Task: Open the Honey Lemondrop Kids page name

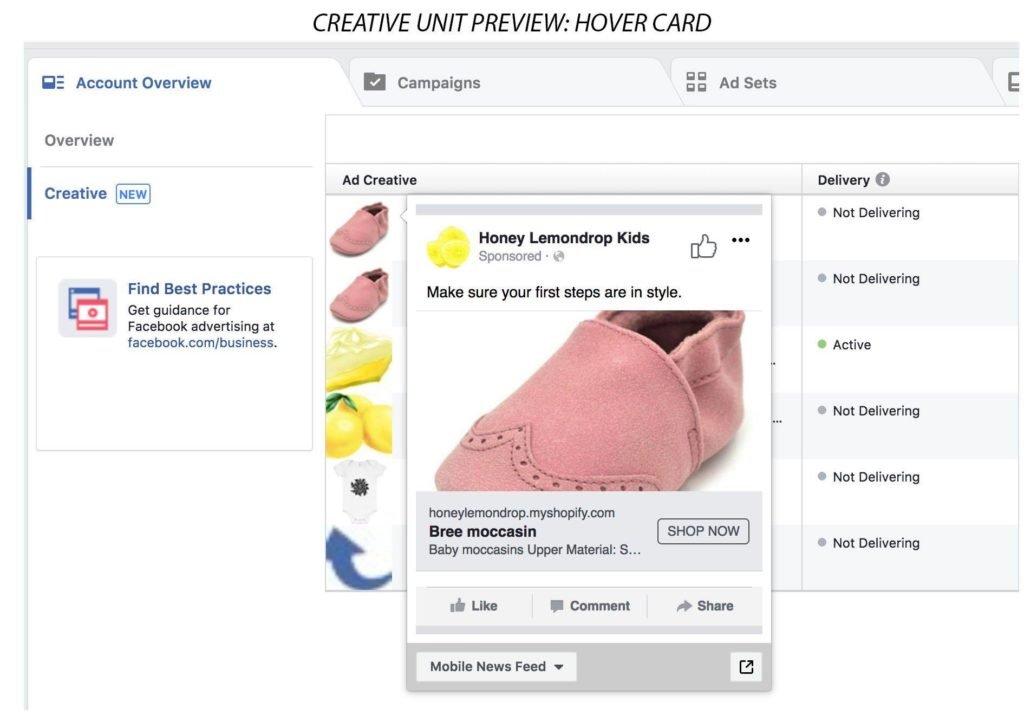Action: 564,238
